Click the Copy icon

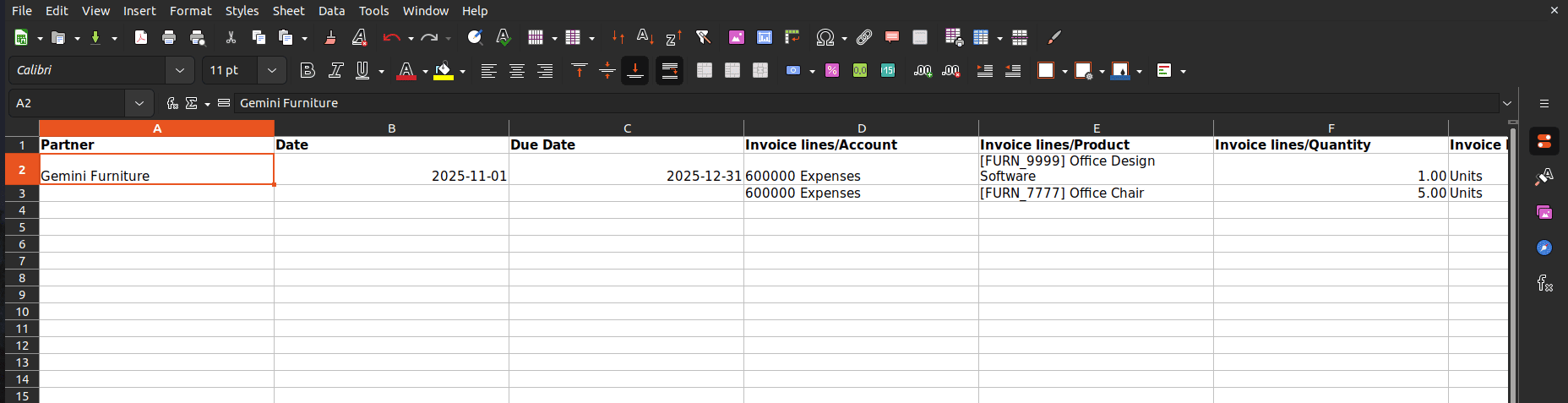pyautogui.click(x=259, y=37)
